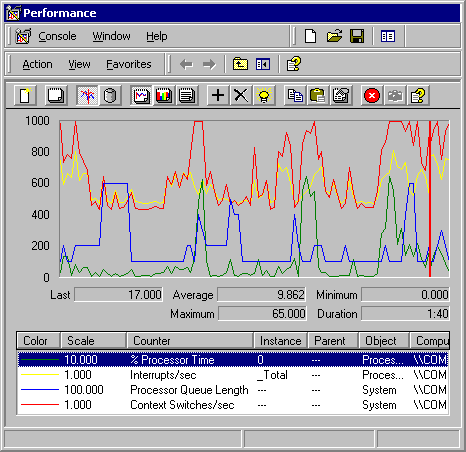This screenshot has height=452, width=466.
Task: Click the Freeze Display red stop icon
Action: [372, 96]
